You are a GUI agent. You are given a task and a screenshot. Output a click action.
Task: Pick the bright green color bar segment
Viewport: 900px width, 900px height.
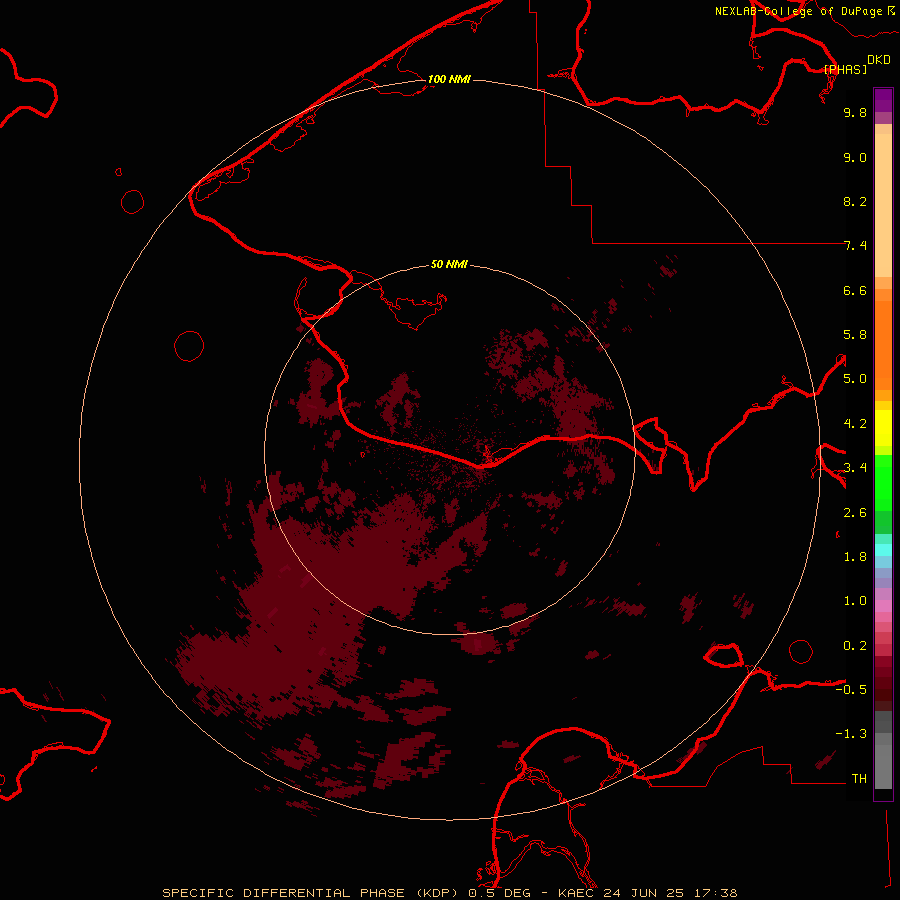point(883,483)
